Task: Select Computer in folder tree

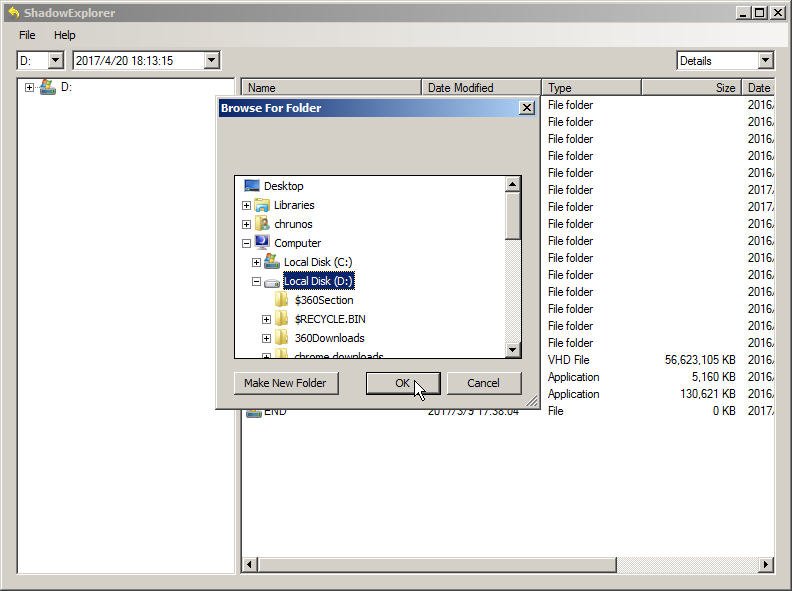Action: point(298,243)
